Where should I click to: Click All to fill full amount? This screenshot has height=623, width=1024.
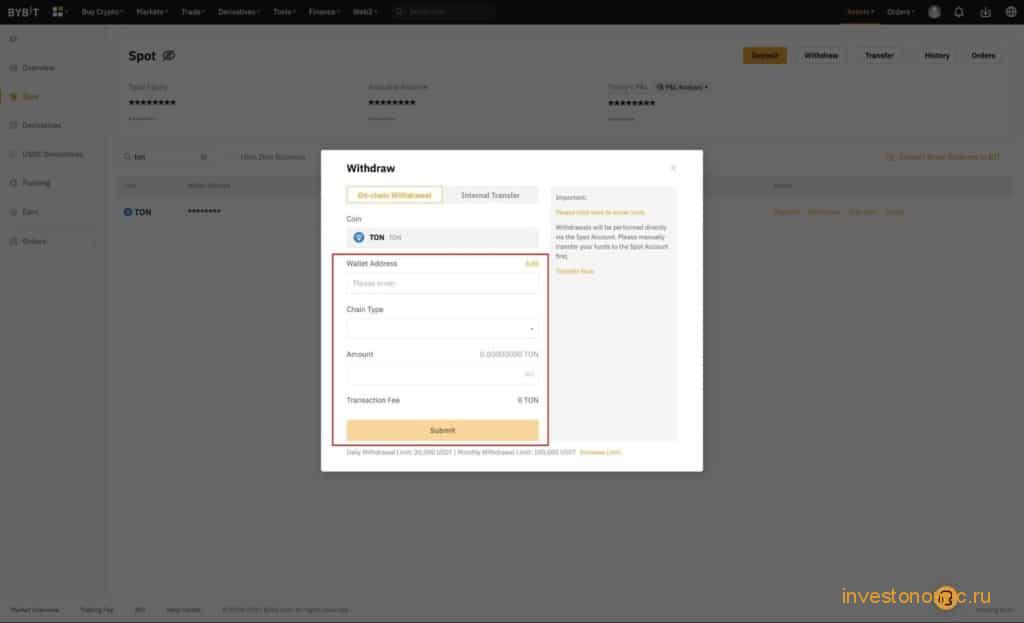pyautogui.click(x=529, y=374)
